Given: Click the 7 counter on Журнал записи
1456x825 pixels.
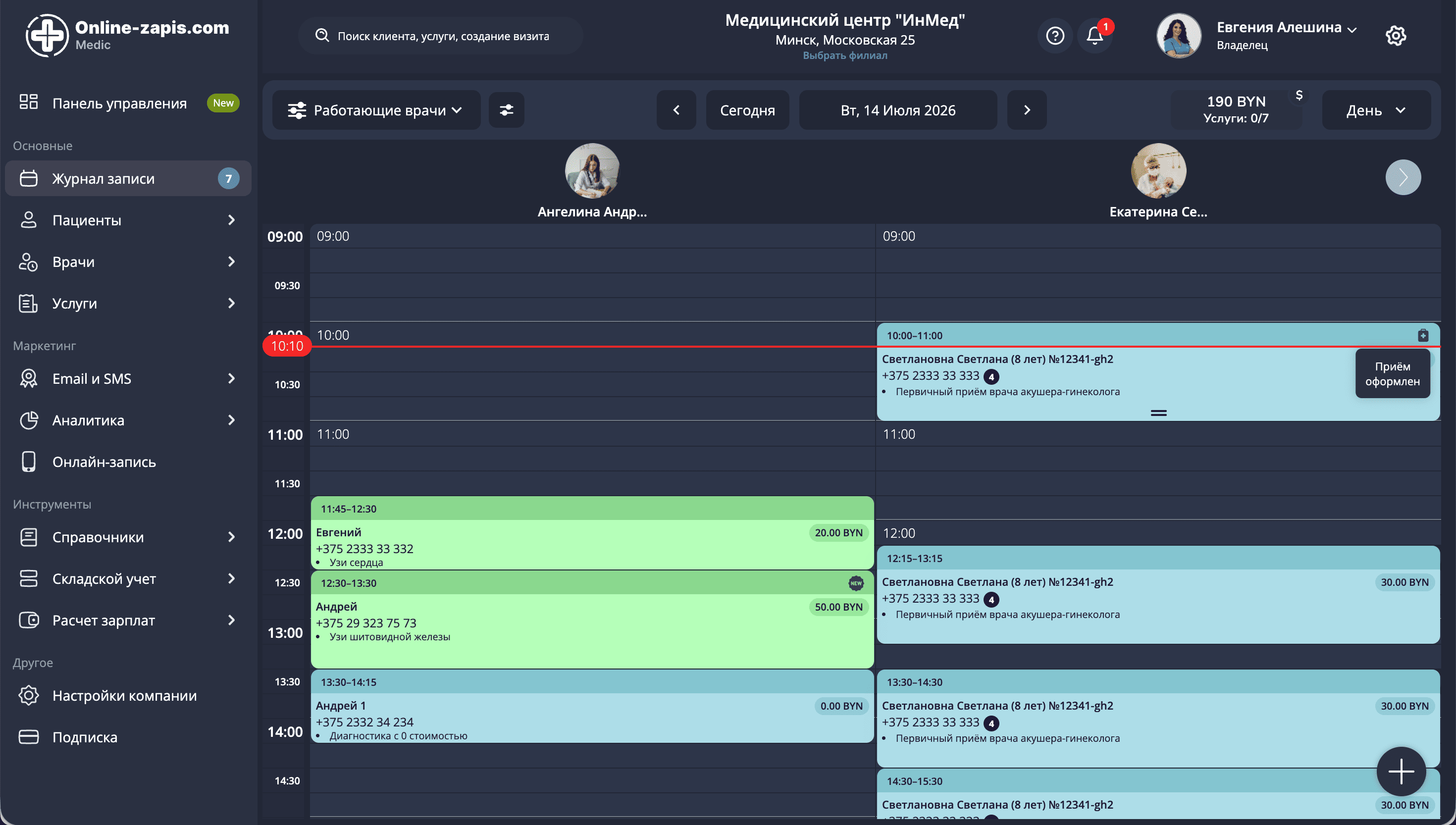Looking at the screenshot, I should 228,178.
